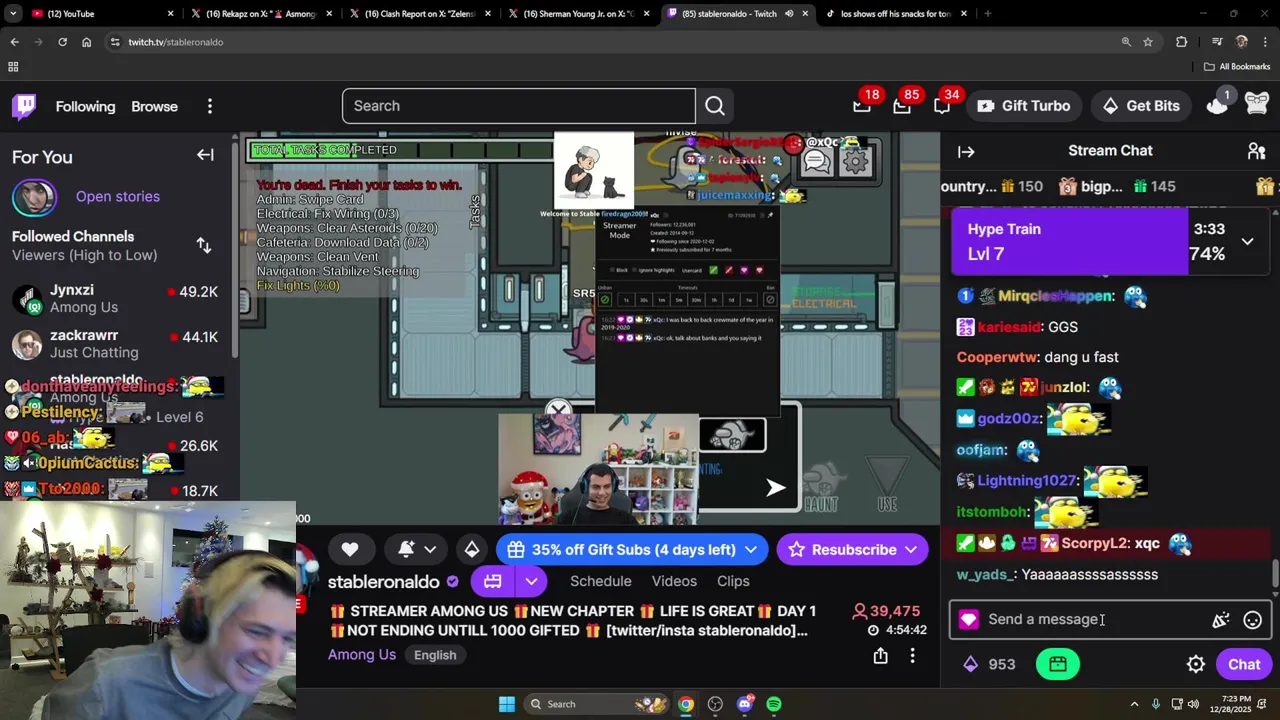Click the Gift Turbo button
Screen dimensions: 1280x720
(x=1023, y=106)
